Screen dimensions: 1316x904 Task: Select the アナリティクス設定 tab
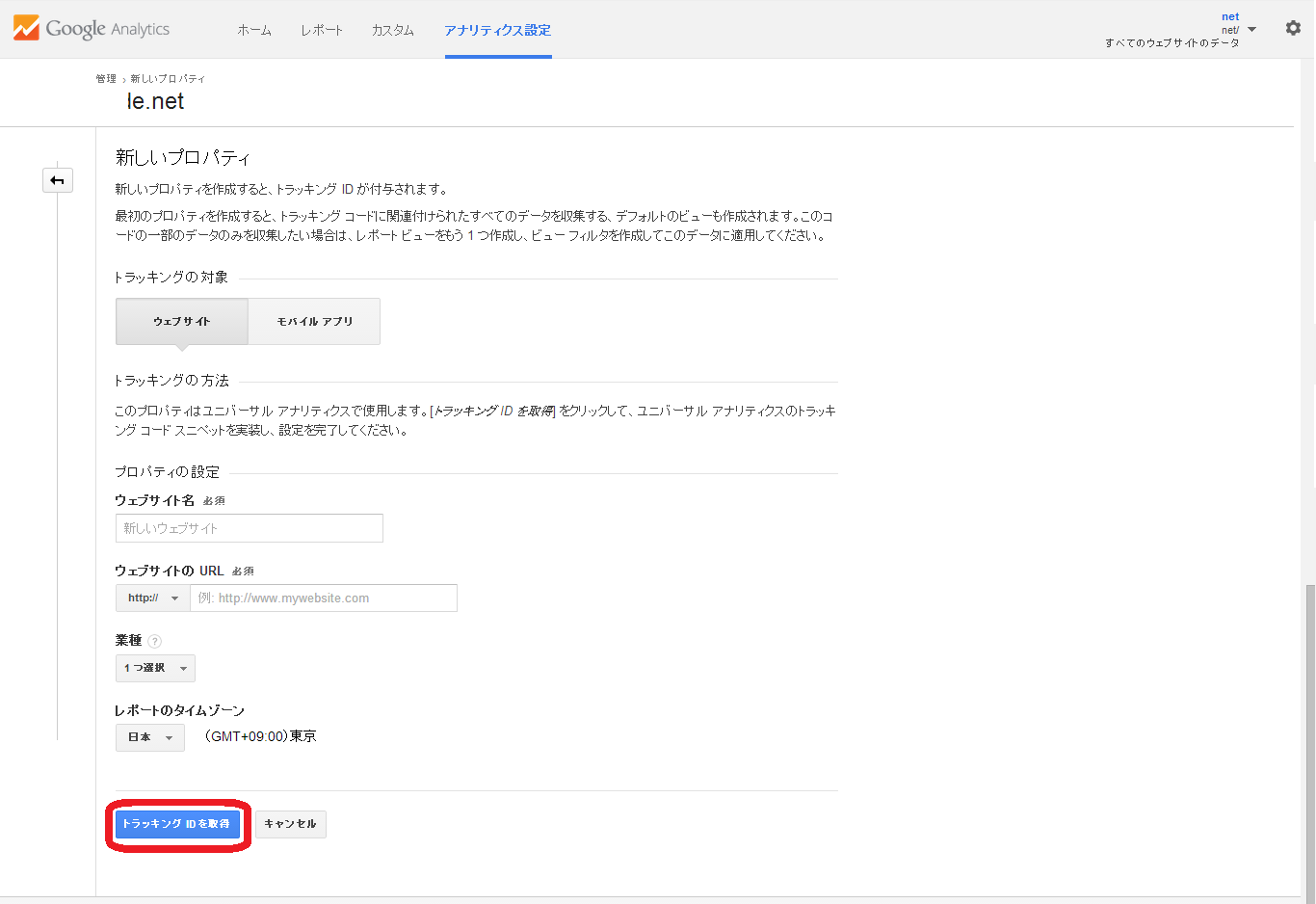[497, 30]
